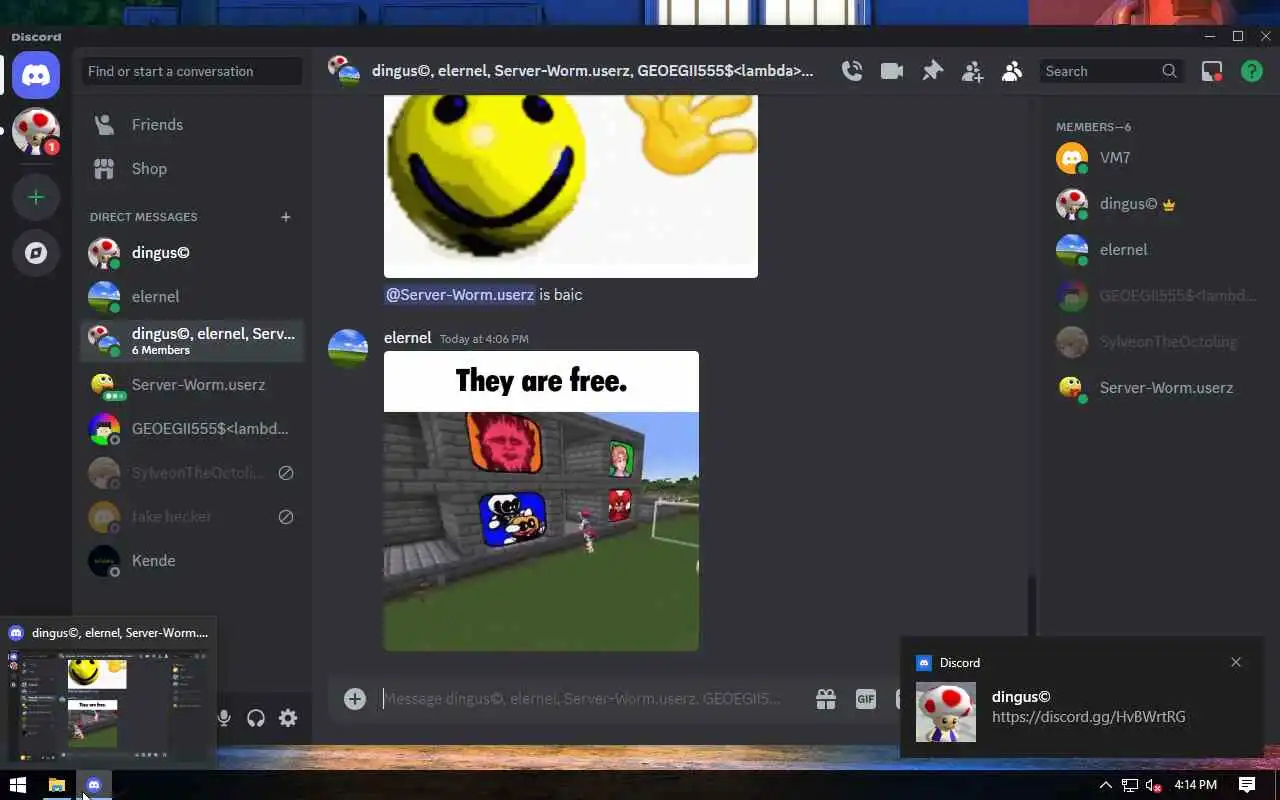
Task: Open Discord home direct messages button
Action: pyautogui.click(x=36, y=75)
